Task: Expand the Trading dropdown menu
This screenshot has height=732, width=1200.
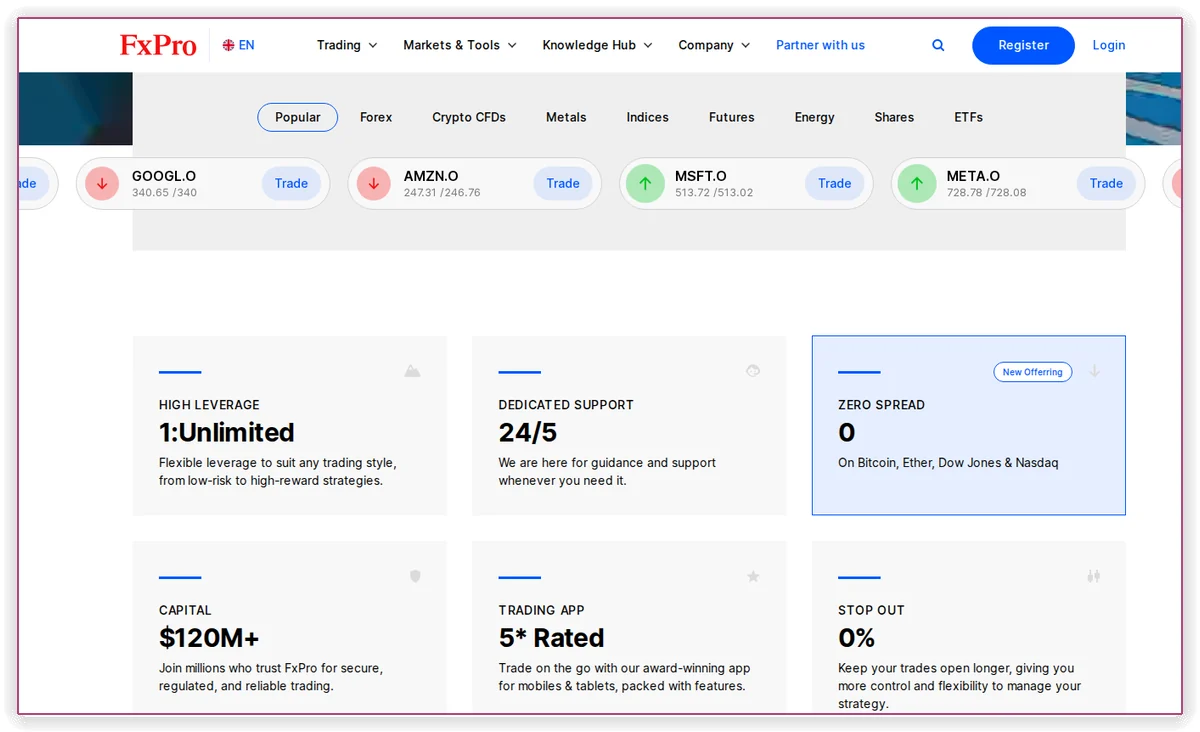Action: click(x=347, y=45)
